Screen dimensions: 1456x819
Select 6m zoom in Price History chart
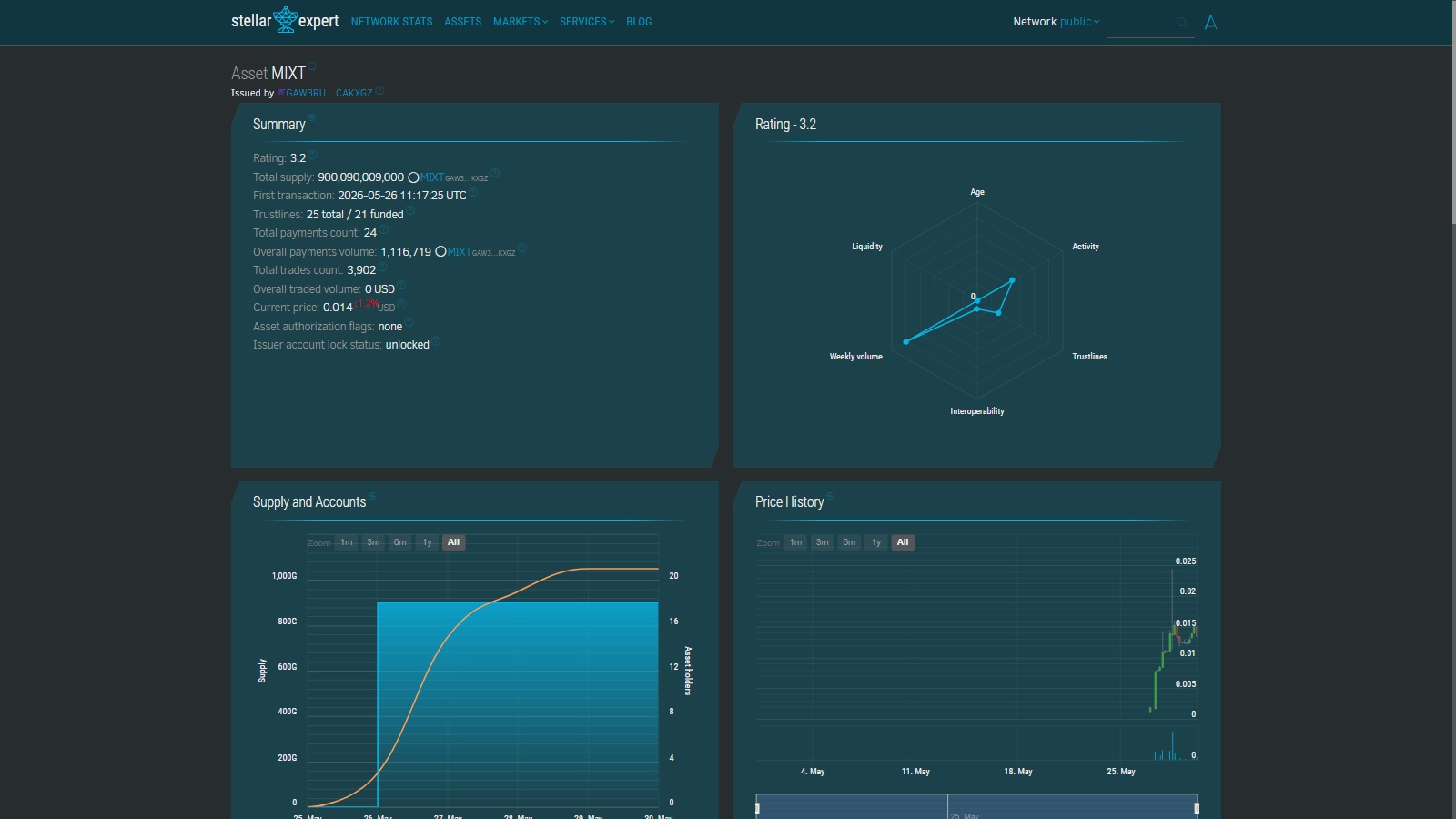coord(849,542)
